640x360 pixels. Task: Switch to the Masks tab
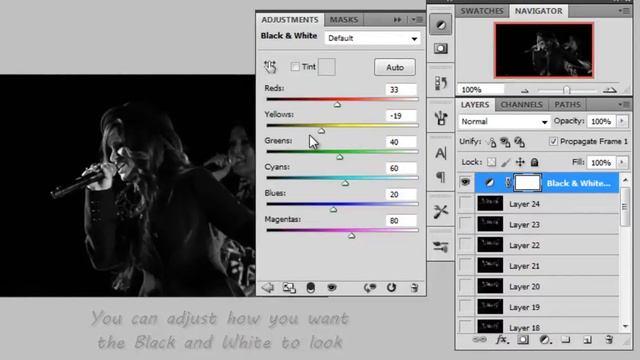point(344,20)
